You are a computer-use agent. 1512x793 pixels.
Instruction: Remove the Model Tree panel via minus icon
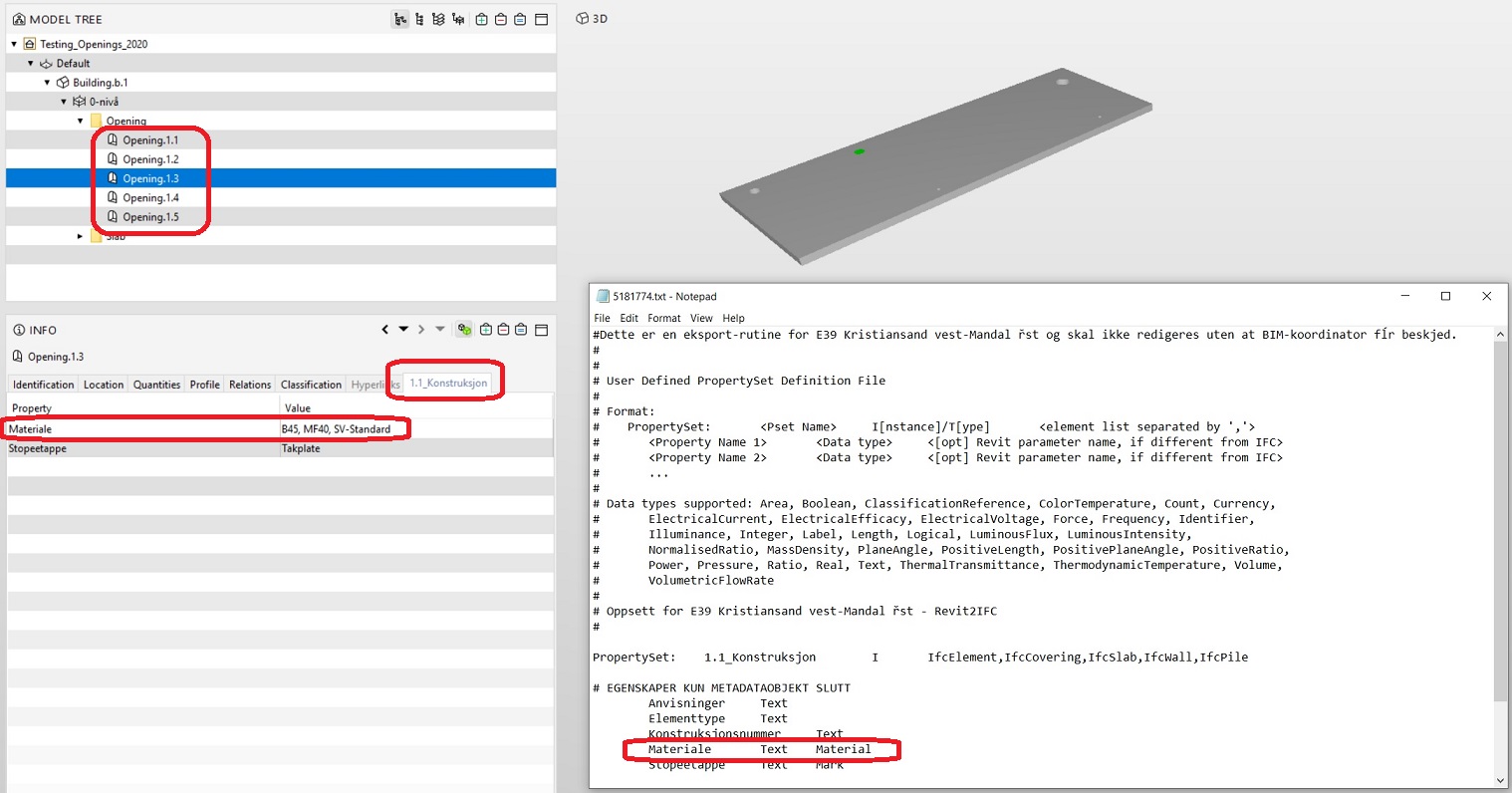click(500, 19)
